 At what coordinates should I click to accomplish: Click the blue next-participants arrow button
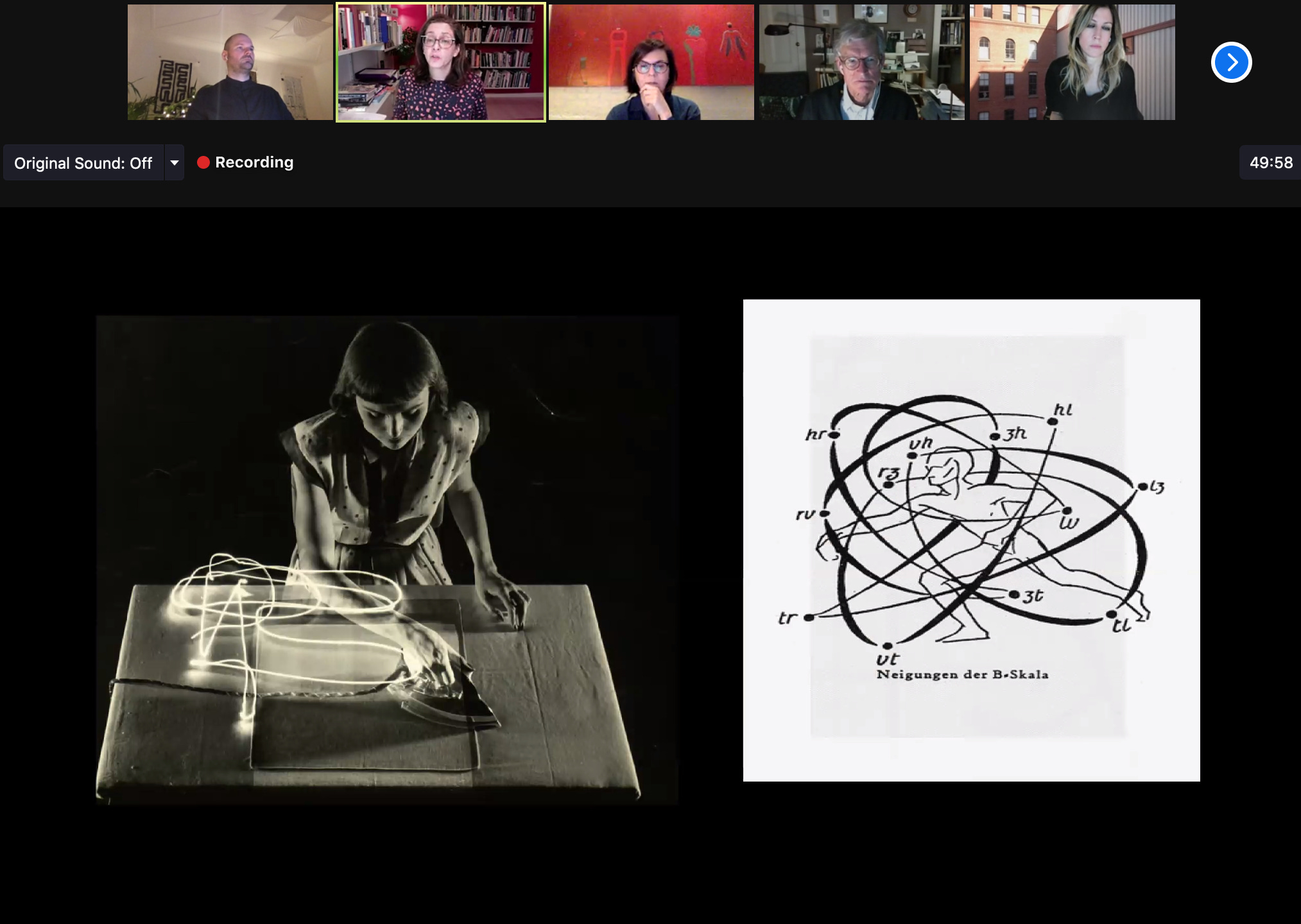pos(1231,62)
